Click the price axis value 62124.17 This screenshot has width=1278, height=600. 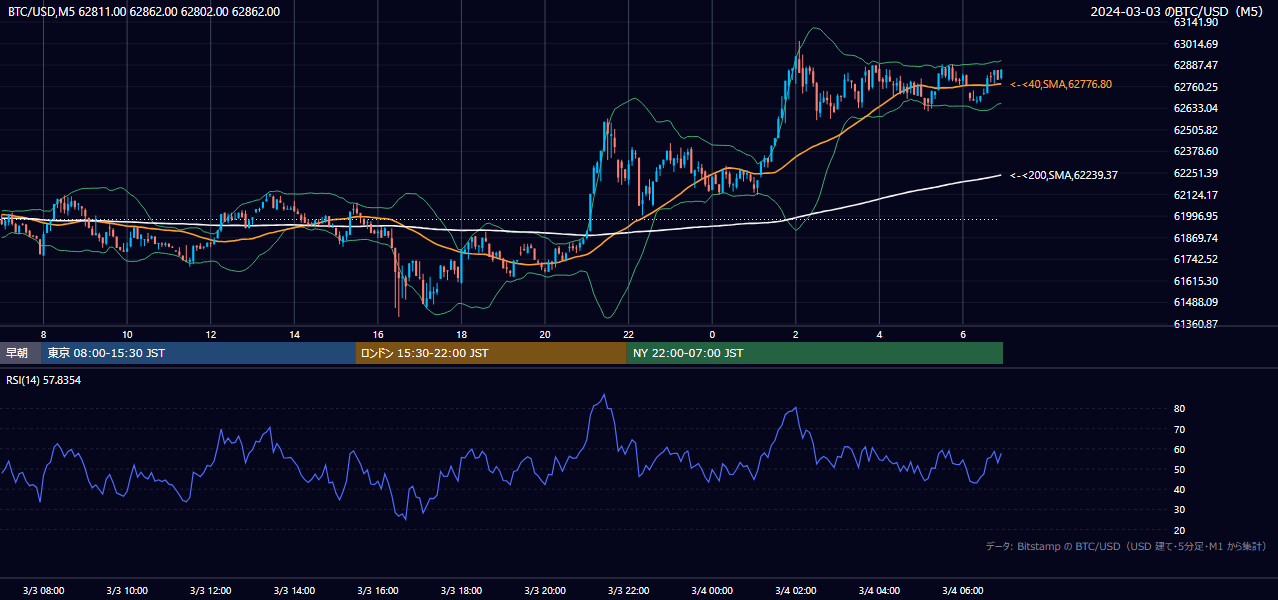pos(1195,195)
